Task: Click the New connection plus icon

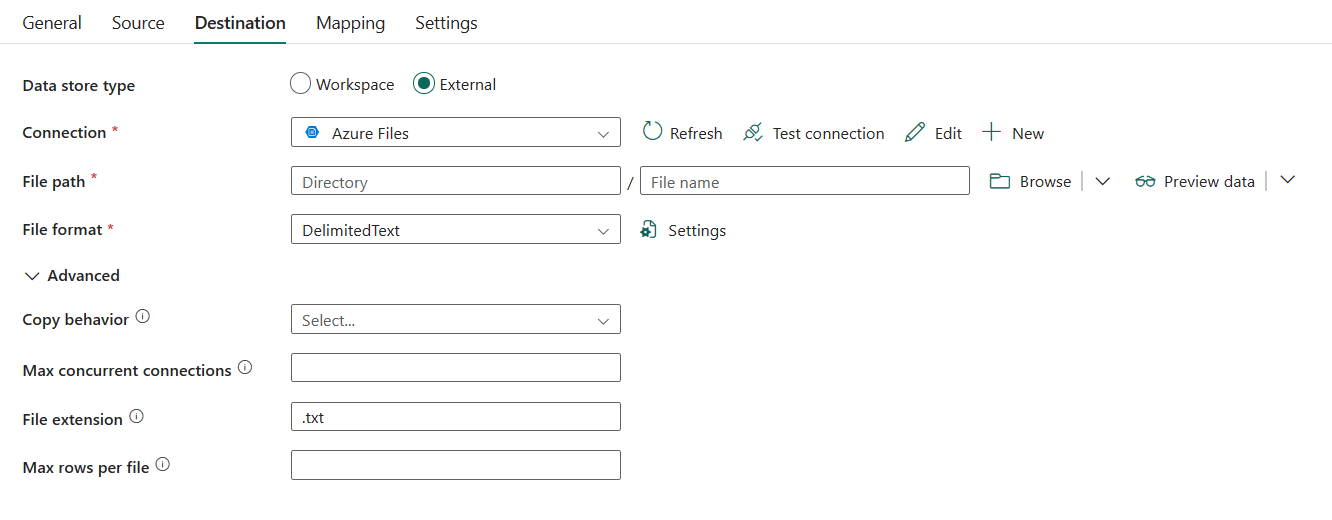Action: pyautogui.click(x=991, y=132)
